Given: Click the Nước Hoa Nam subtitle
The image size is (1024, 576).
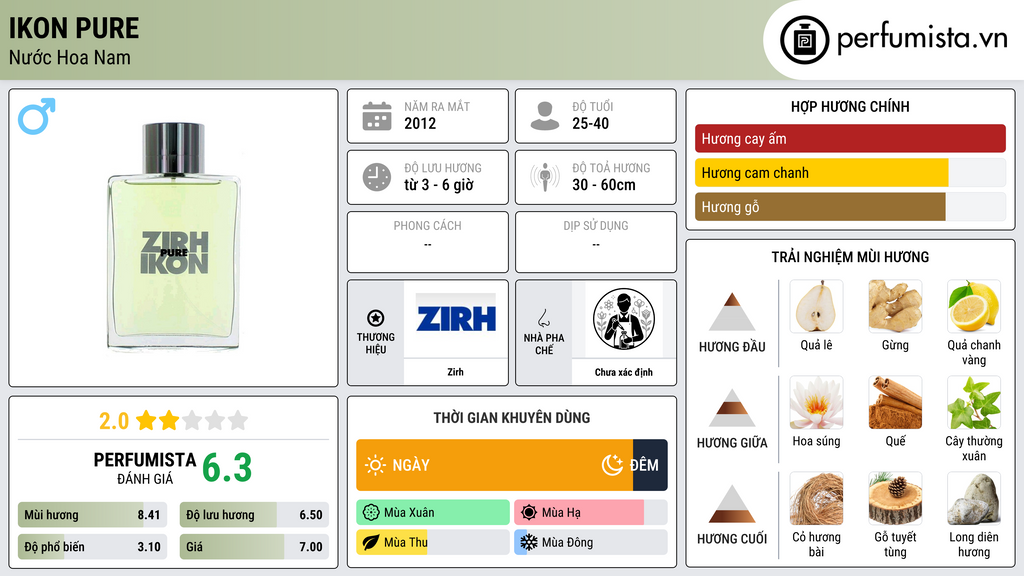Looking at the screenshot, I should pos(69,57).
